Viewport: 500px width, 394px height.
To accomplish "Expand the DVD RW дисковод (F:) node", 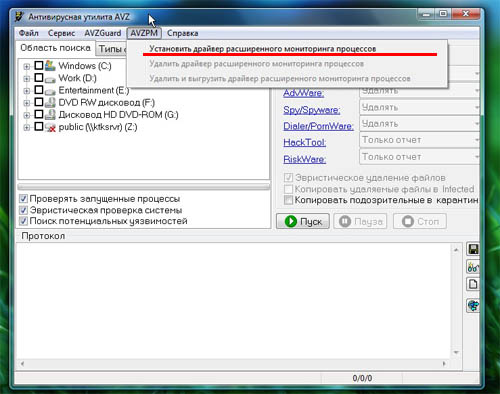I will (x=26, y=103).
